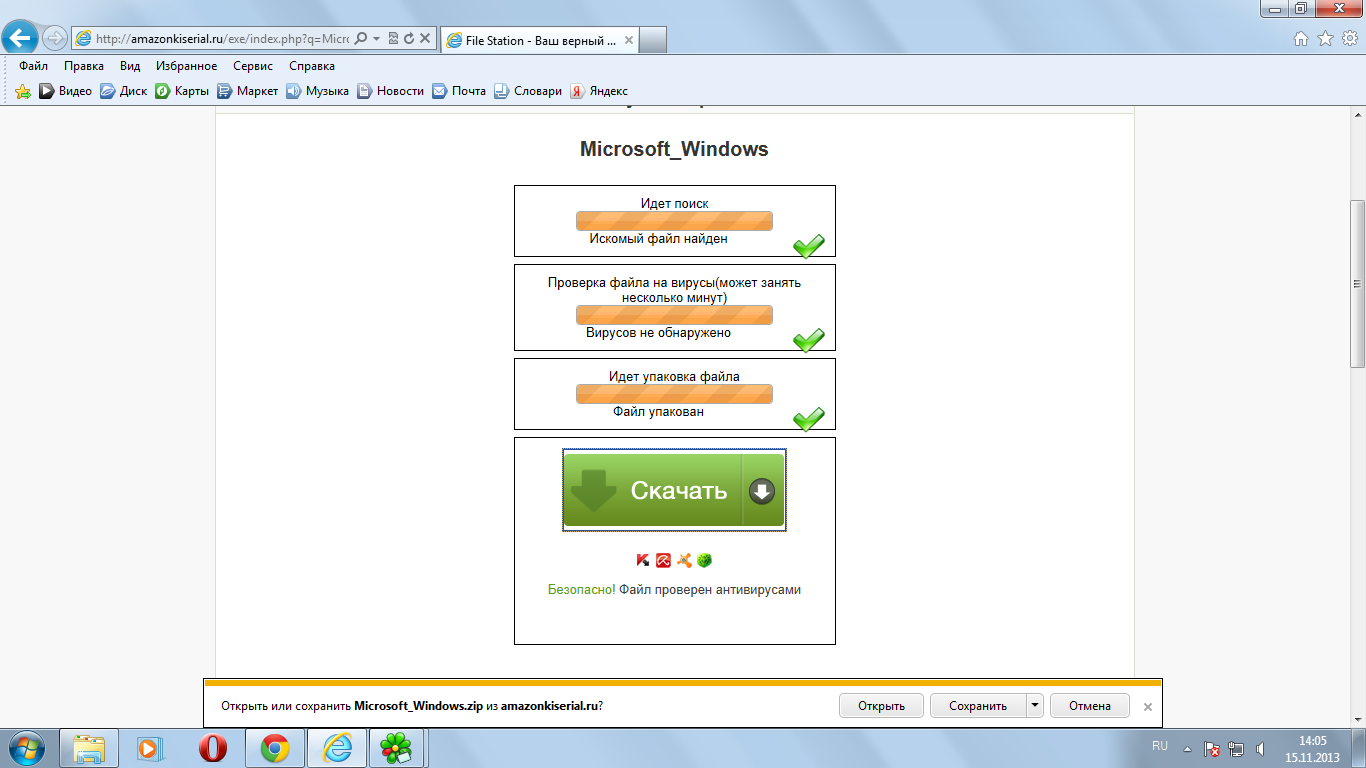Dismiss the download notification bar with X

tap(1148, 706)
